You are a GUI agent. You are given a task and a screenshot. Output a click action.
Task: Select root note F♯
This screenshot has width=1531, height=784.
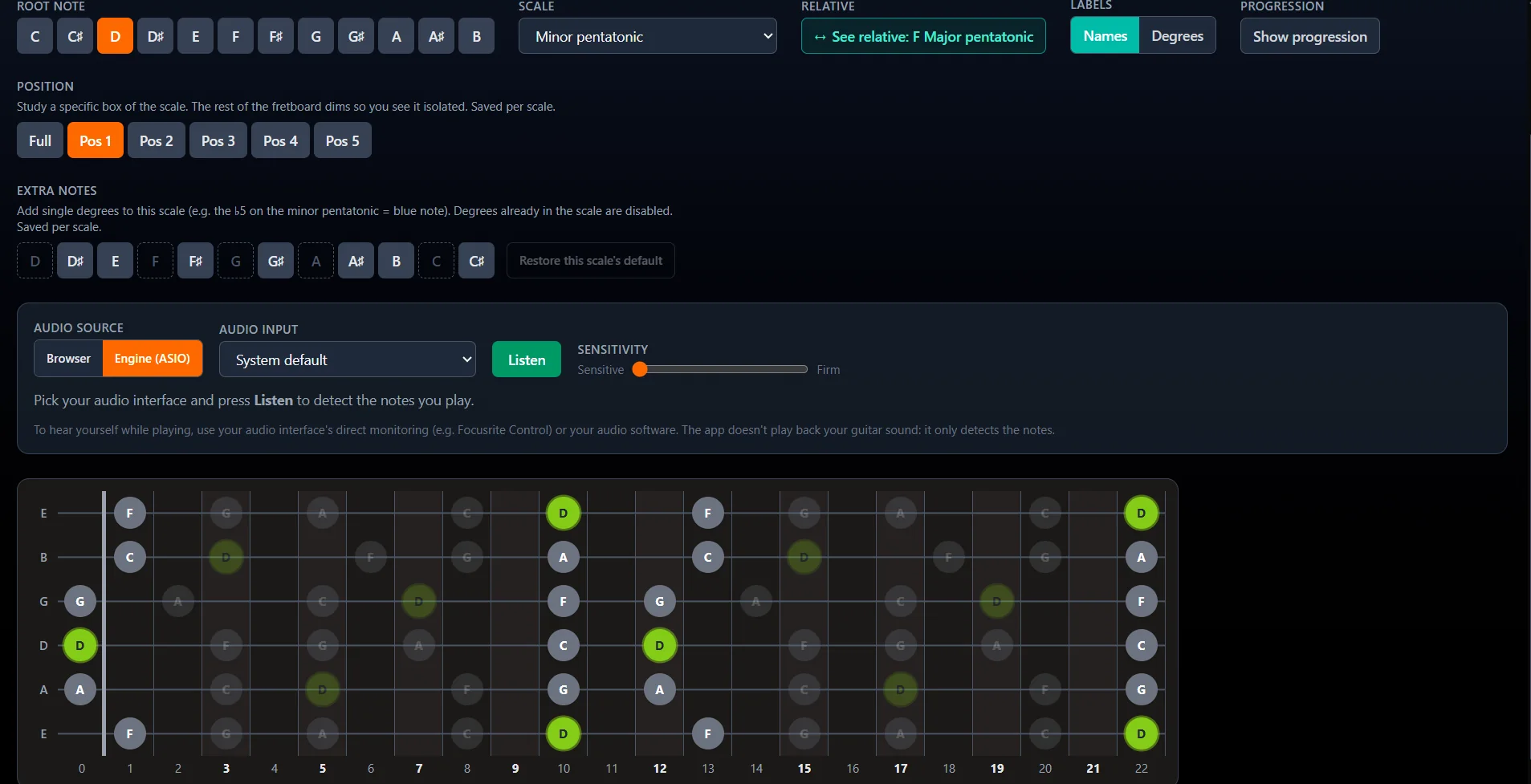(275, 36)
